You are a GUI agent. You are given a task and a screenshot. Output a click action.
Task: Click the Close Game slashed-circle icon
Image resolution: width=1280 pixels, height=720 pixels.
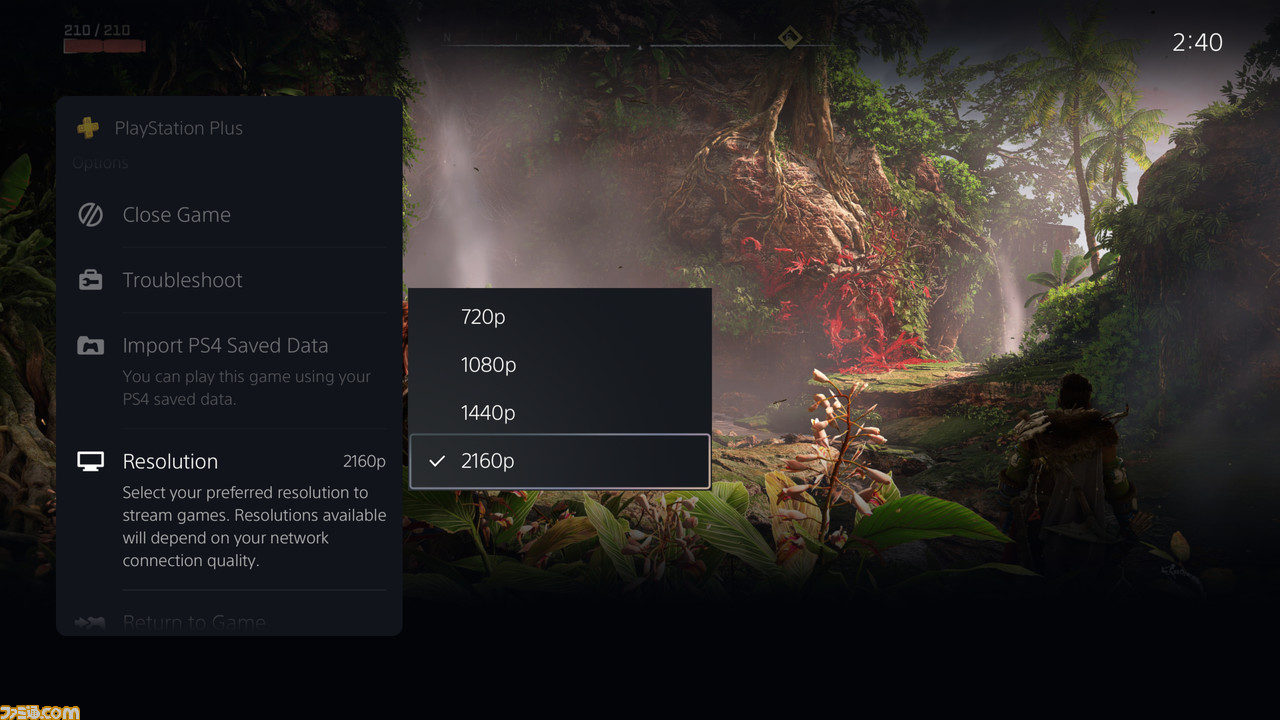pos(90,215)
